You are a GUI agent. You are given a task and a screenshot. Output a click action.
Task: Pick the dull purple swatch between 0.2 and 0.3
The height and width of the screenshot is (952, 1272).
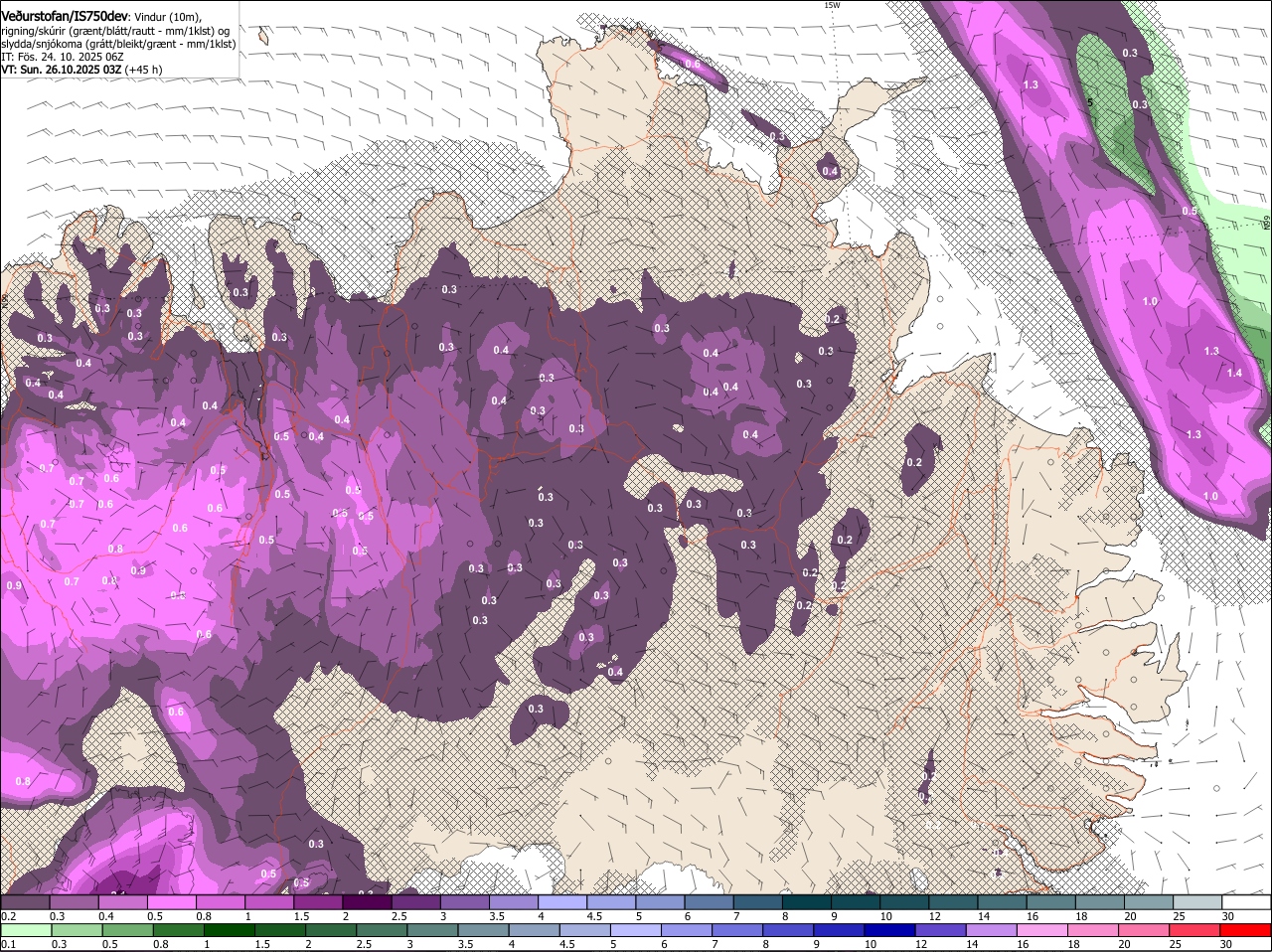click(x=25, y=902)
